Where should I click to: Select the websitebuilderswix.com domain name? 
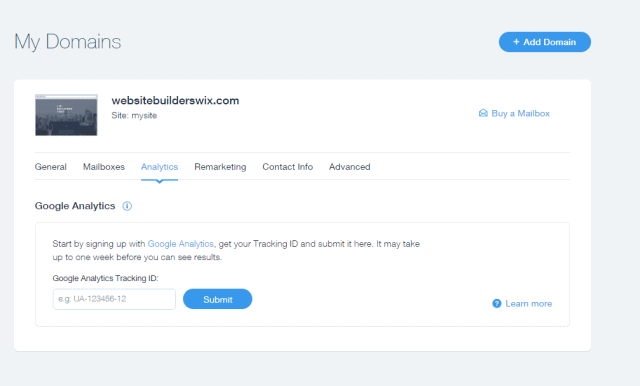(175, 101)
